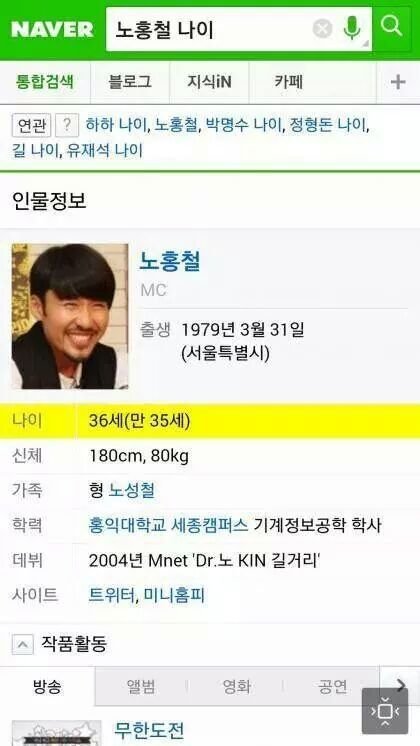
Task: Tap the magnifying glass search button
Action: click(391, 29)
